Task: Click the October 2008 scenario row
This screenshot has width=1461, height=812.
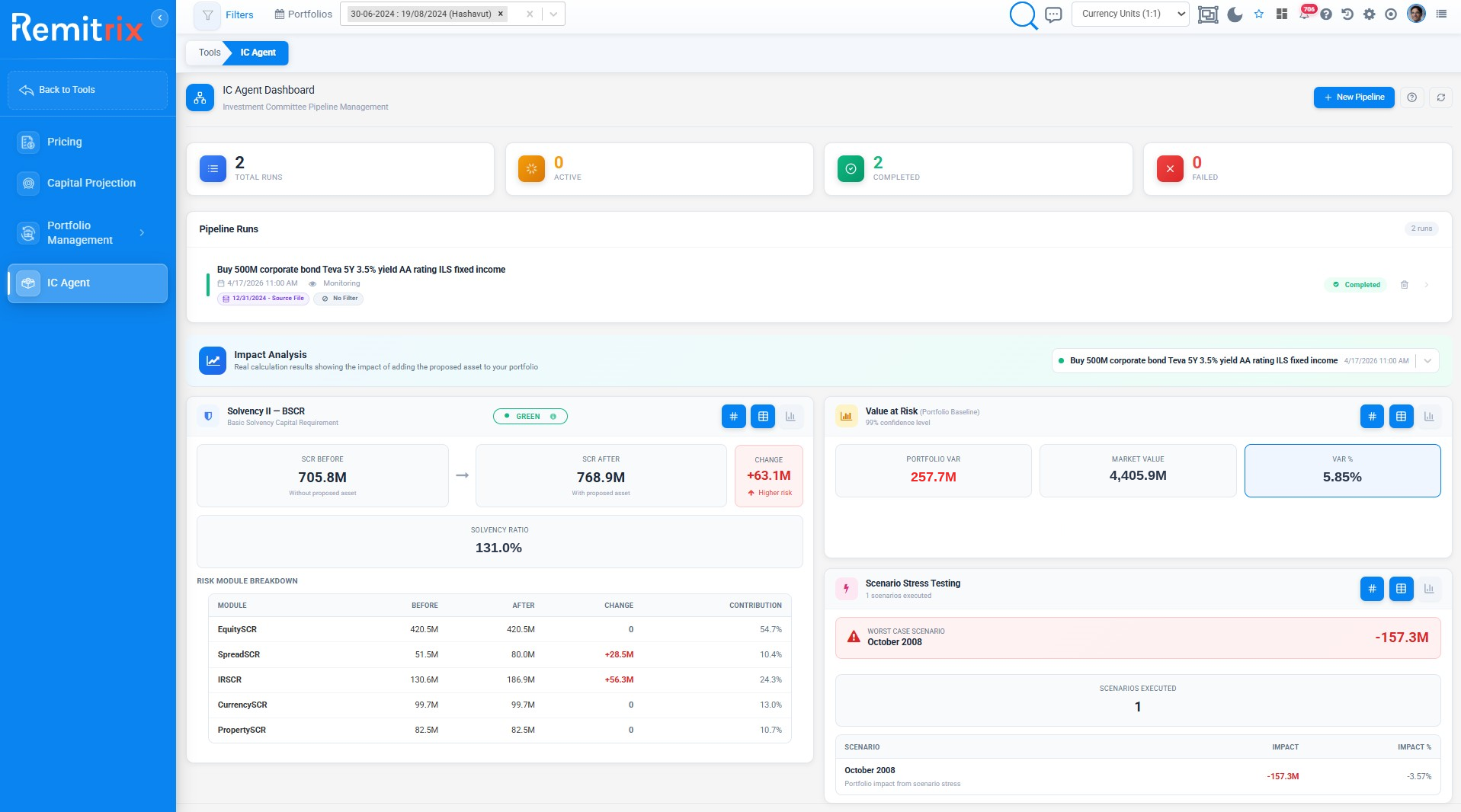Action: (1138, 776)
